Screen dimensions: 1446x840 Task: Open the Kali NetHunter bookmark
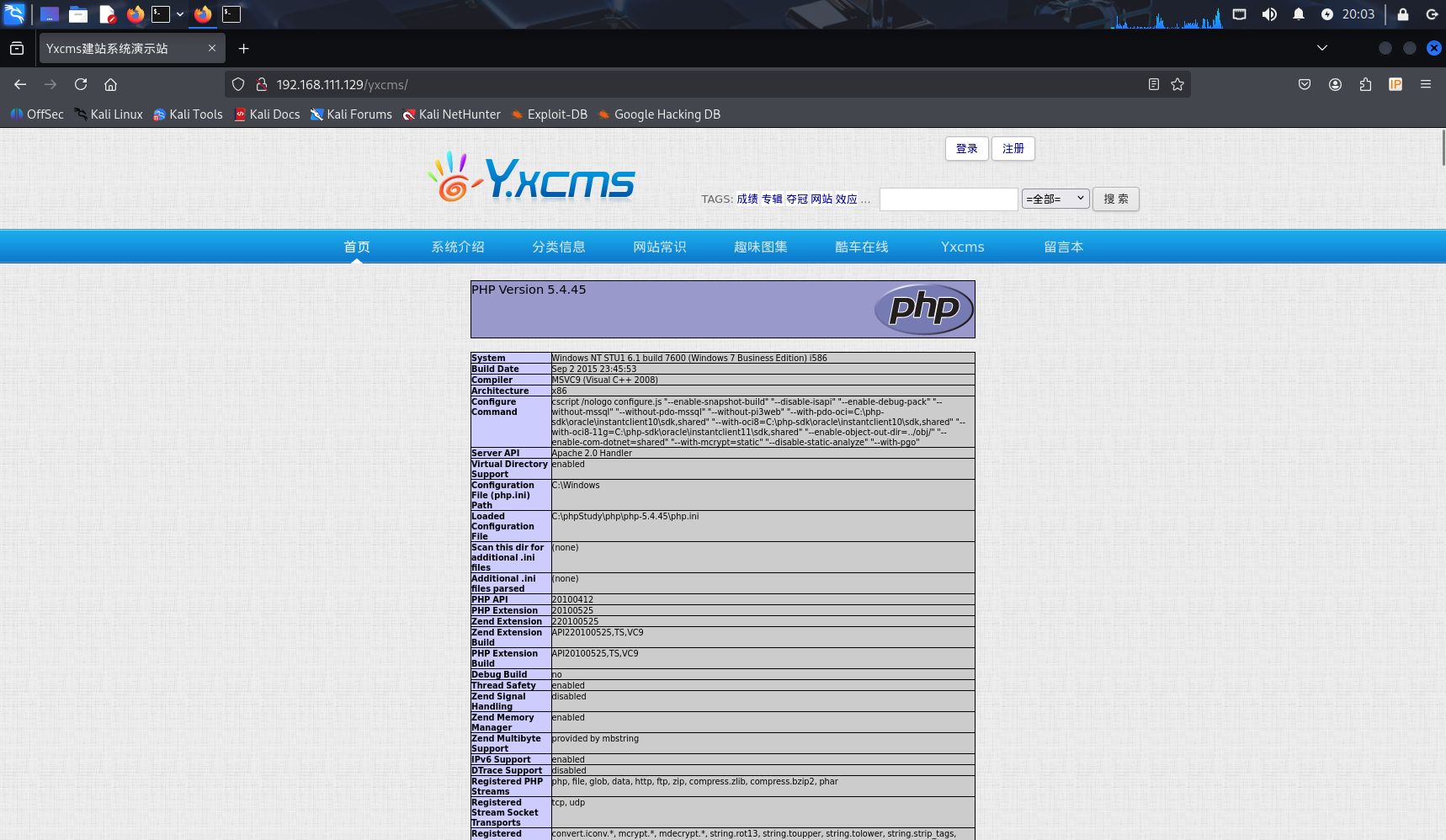click(452, 114)
